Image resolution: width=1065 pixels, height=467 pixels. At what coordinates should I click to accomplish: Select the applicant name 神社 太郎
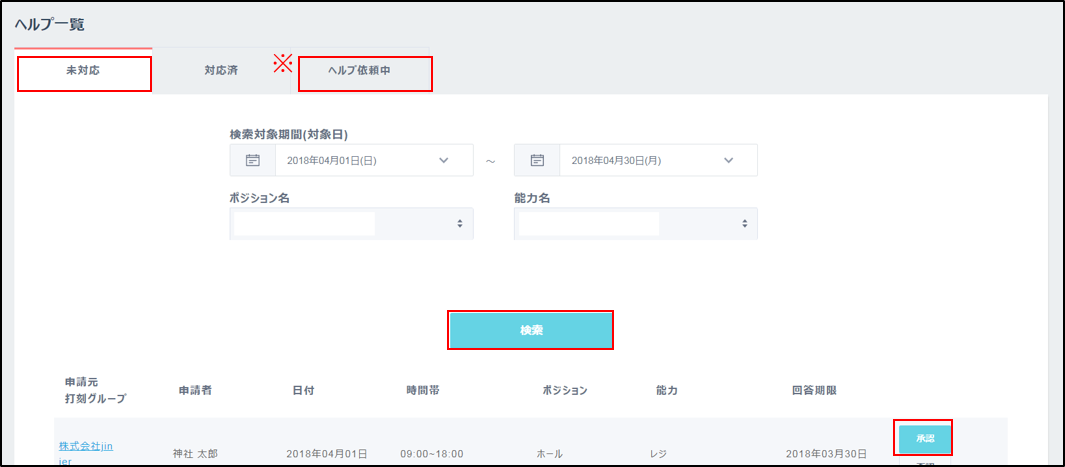[x=196, y=454]
